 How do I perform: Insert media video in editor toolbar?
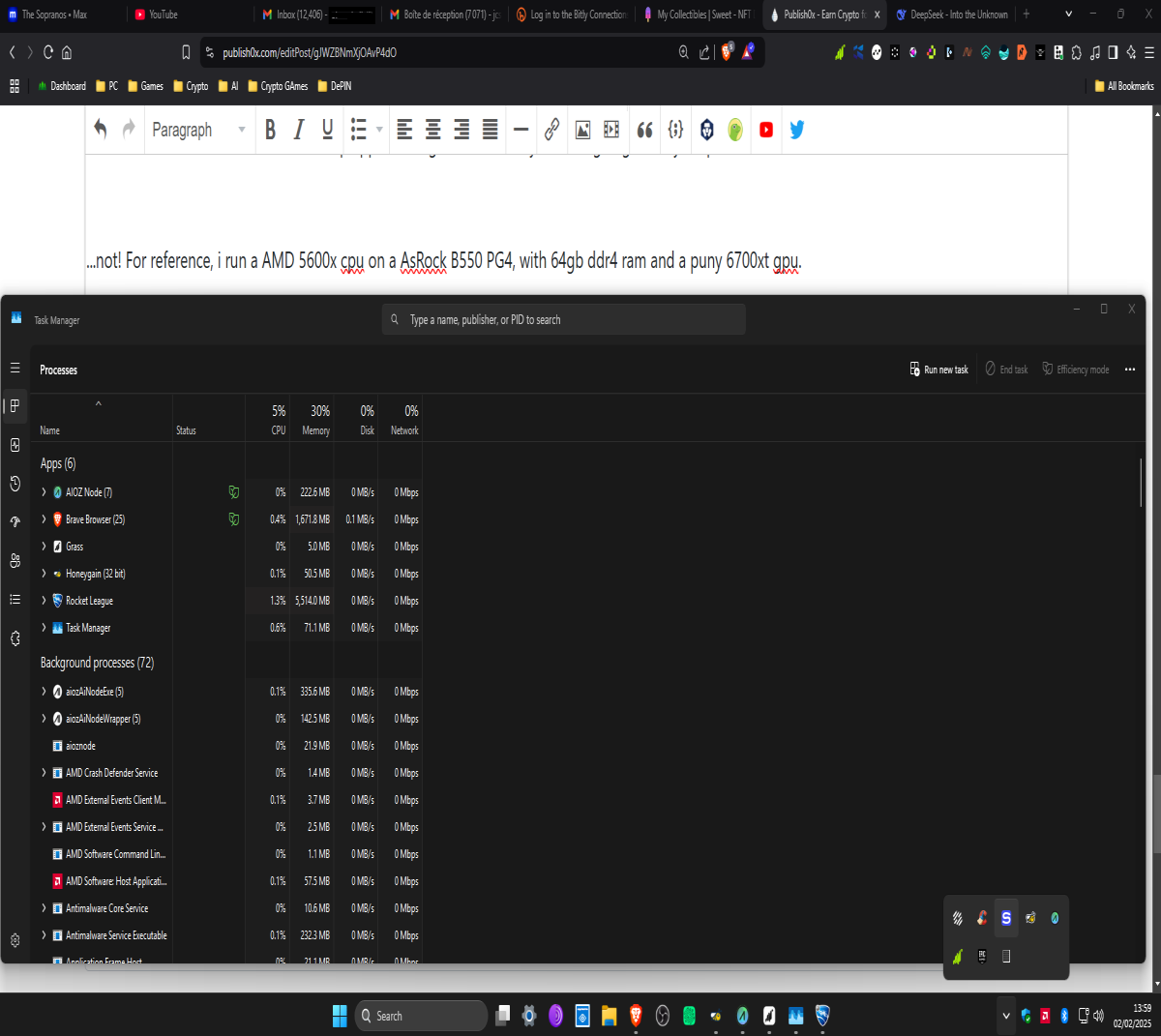pos(611,130)
